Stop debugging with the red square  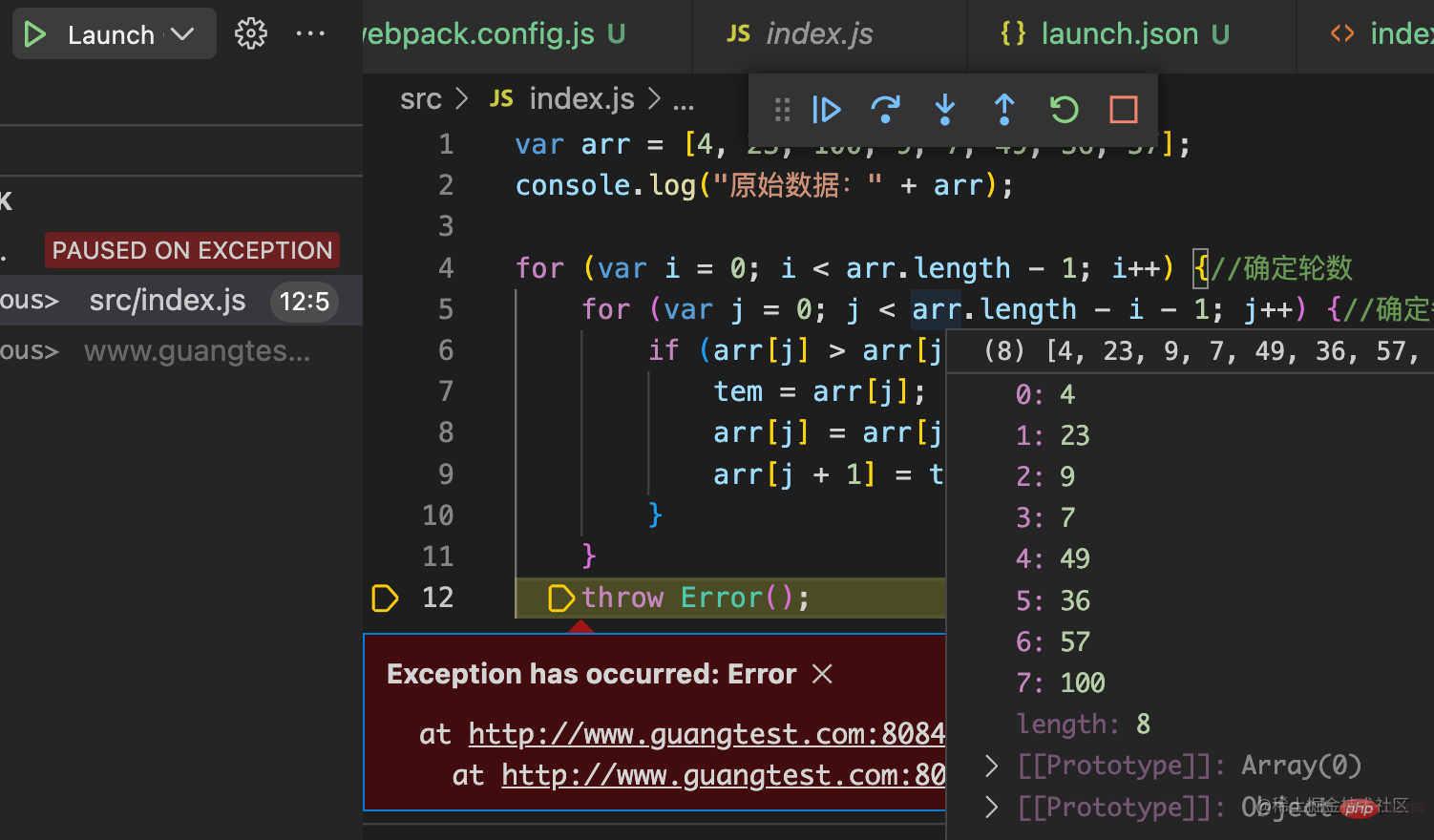tap(1123, 110)
